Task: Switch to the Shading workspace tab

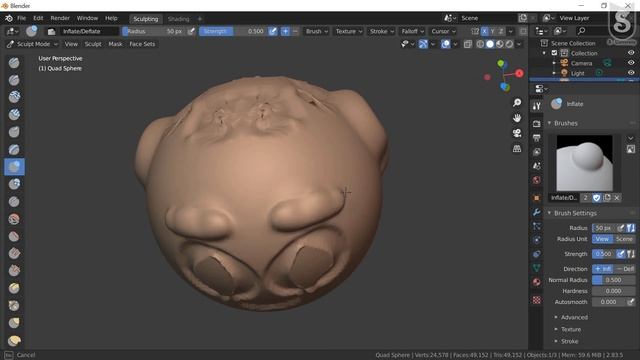Action: click(x=178, y=19)
